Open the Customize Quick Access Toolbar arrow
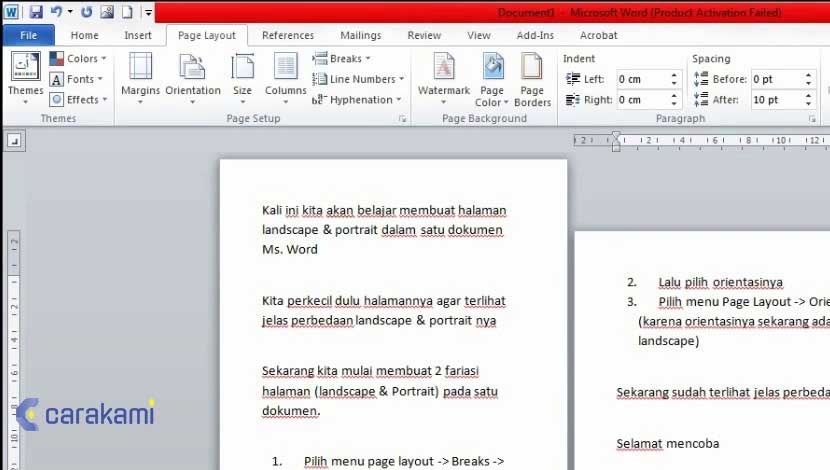 pyautogui.click(x=148, y=12)
